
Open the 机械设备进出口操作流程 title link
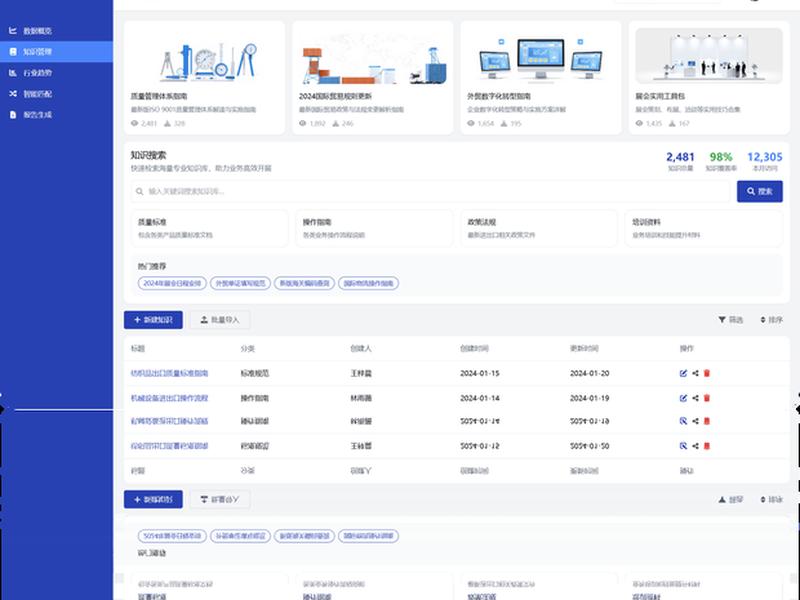point(169,398)
